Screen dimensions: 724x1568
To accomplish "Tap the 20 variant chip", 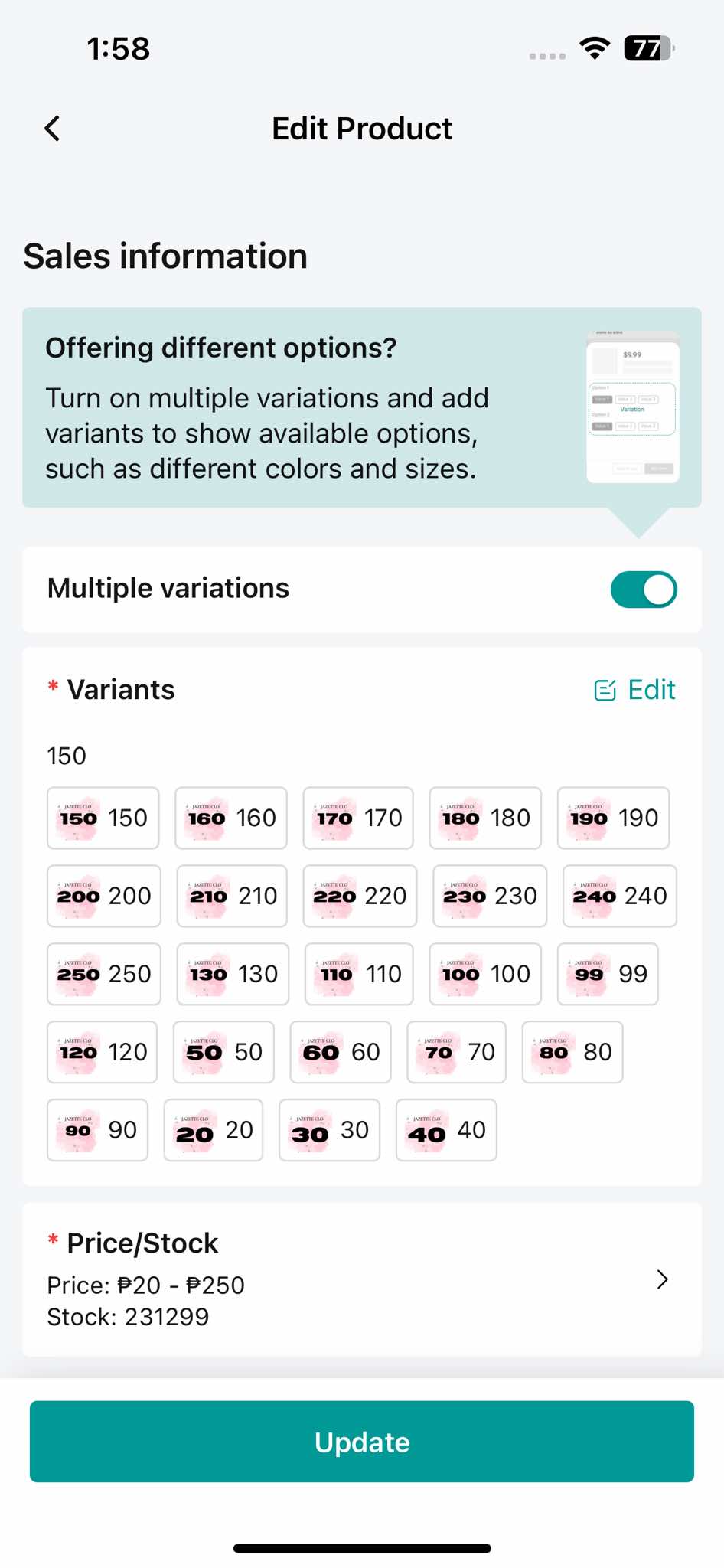I will click(214, 1131).
